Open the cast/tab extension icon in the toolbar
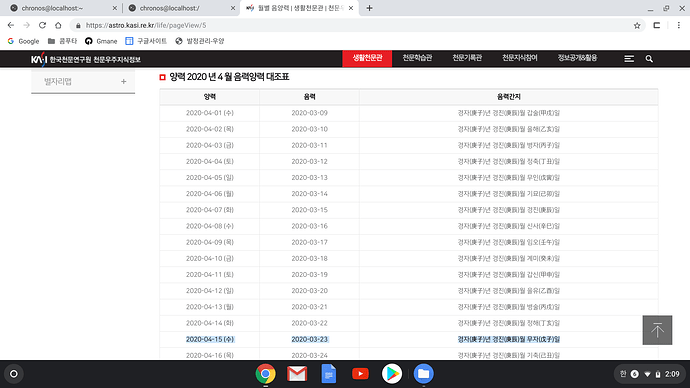 [657, 26]
